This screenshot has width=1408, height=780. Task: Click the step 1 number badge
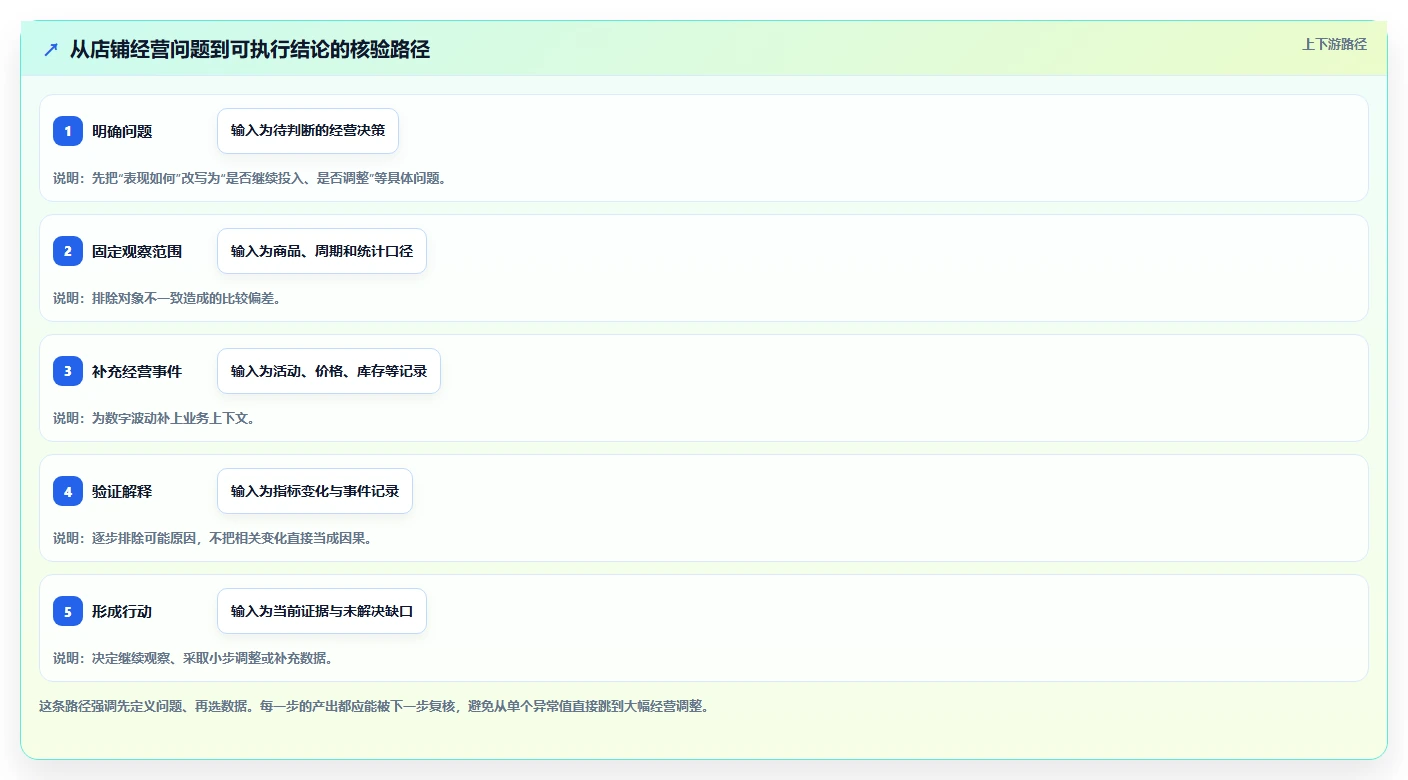pos(68,131)
